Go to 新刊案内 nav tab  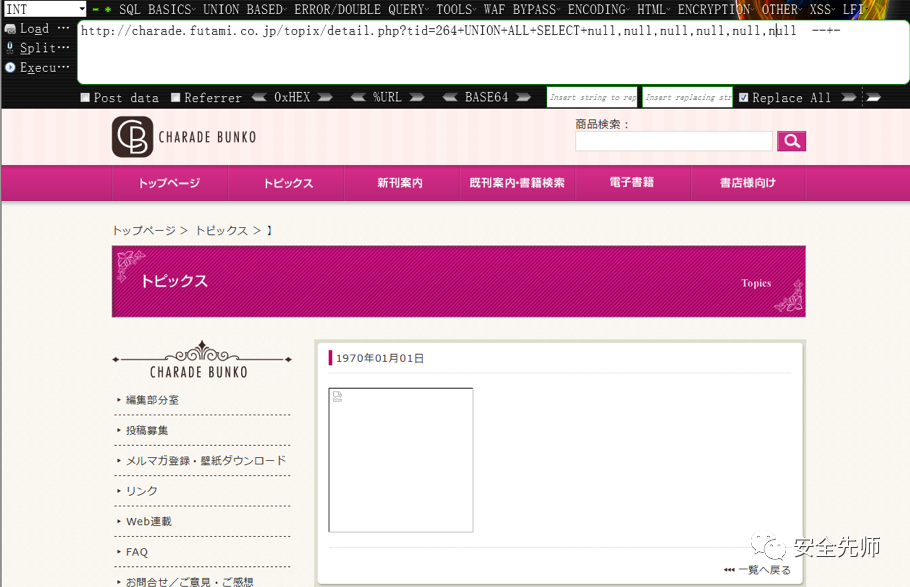pos(400,183)
